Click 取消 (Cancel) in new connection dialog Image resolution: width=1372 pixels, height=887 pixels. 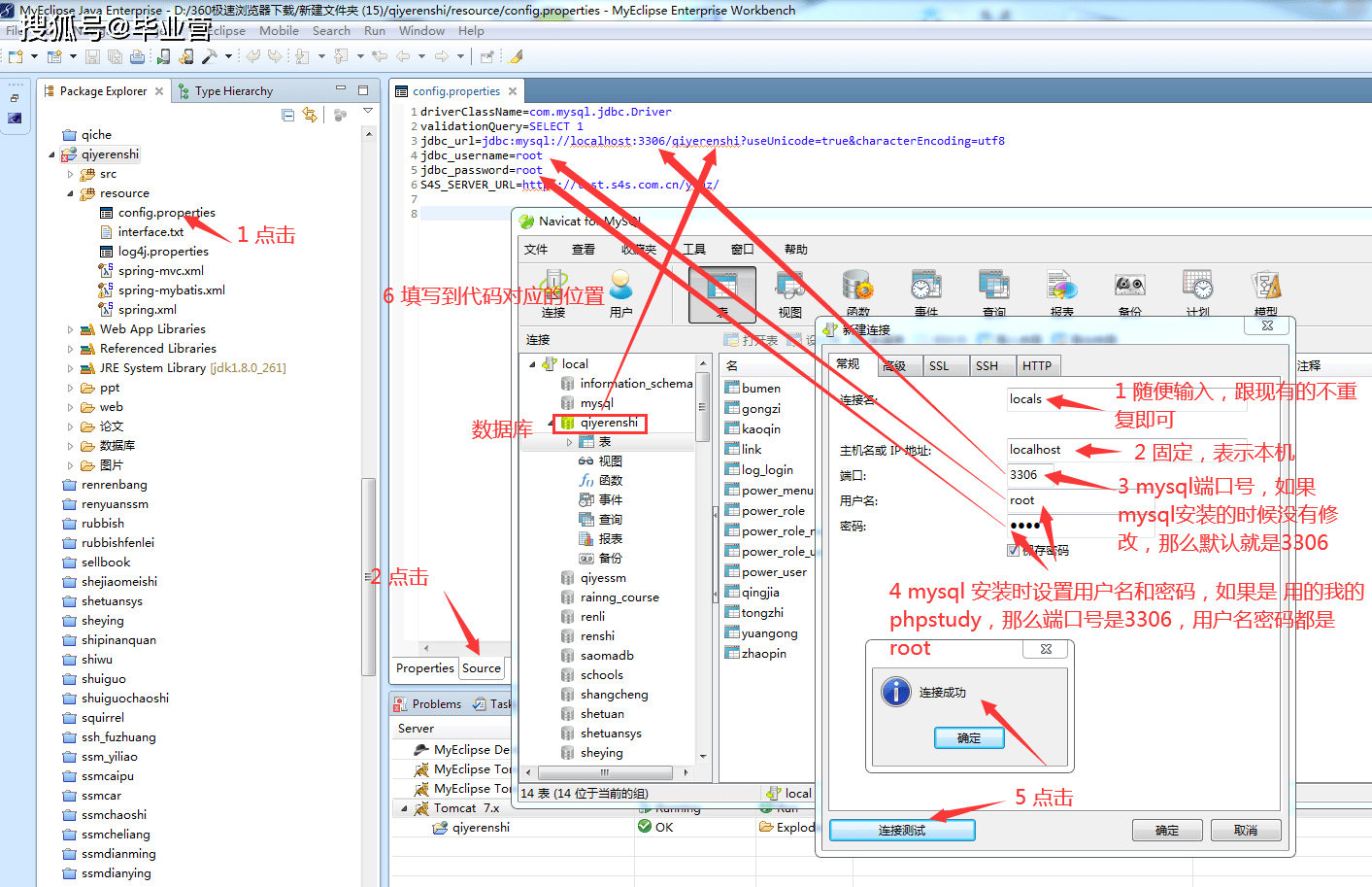[x=1246, y=831]
